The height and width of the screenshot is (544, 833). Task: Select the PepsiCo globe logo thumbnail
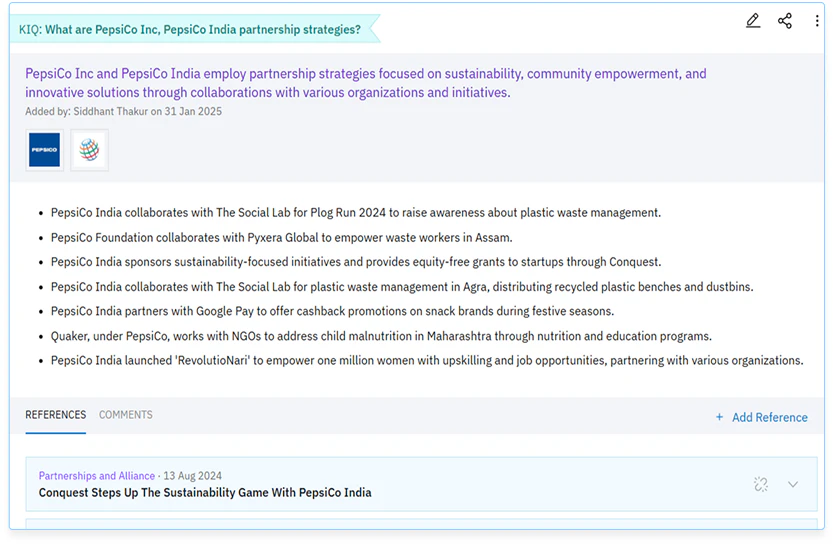[x=89, y=150]
